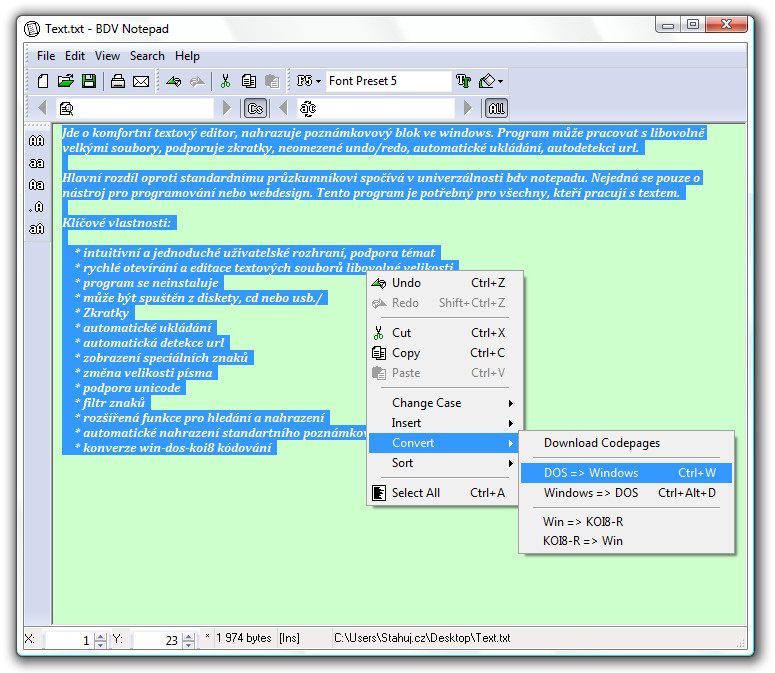Toggle case sensitive Cs button
The image size is (775, 673).
[x=256, y=108]
